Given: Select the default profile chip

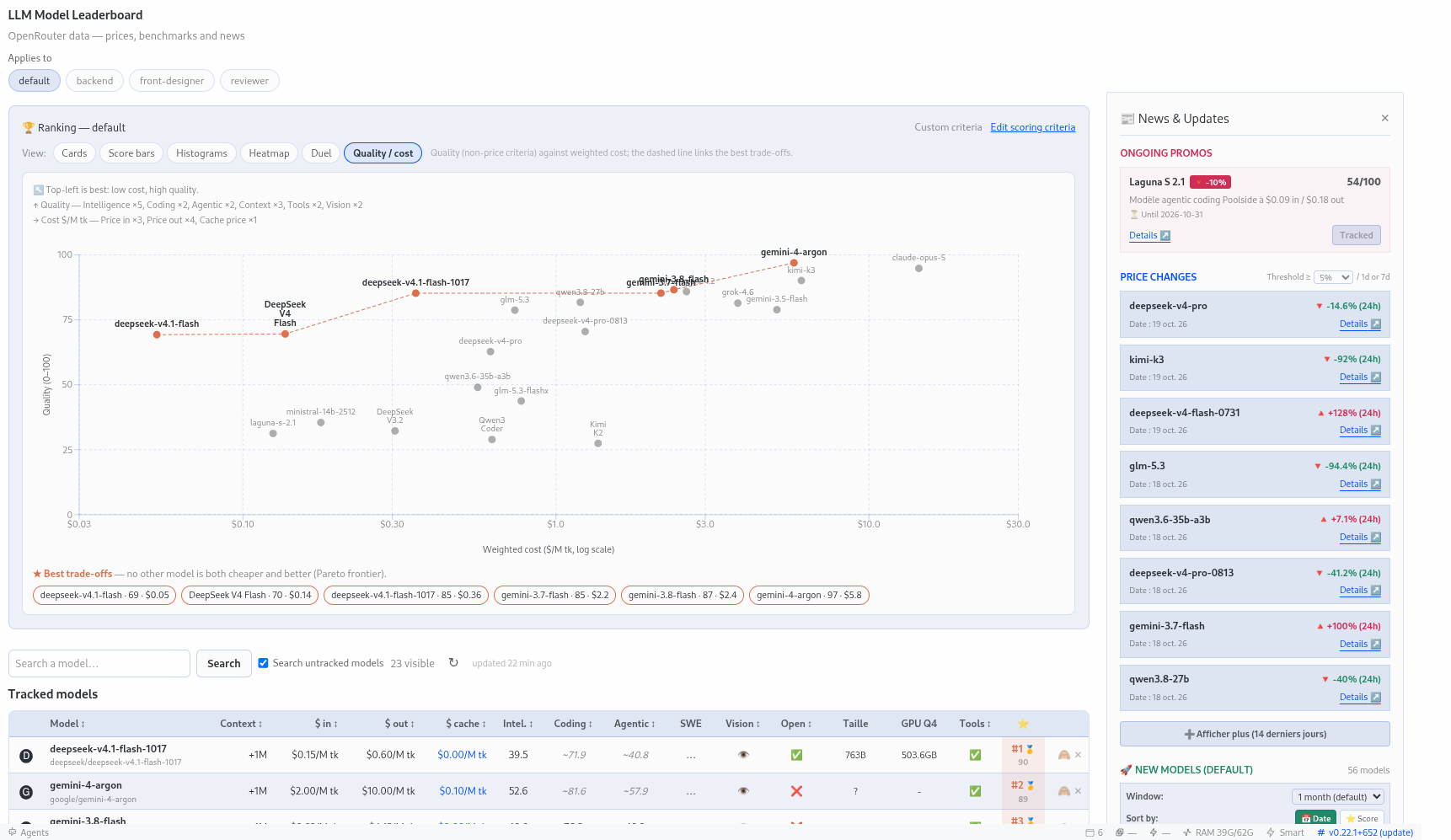Looking at the screenshot, I should [35, 81].
